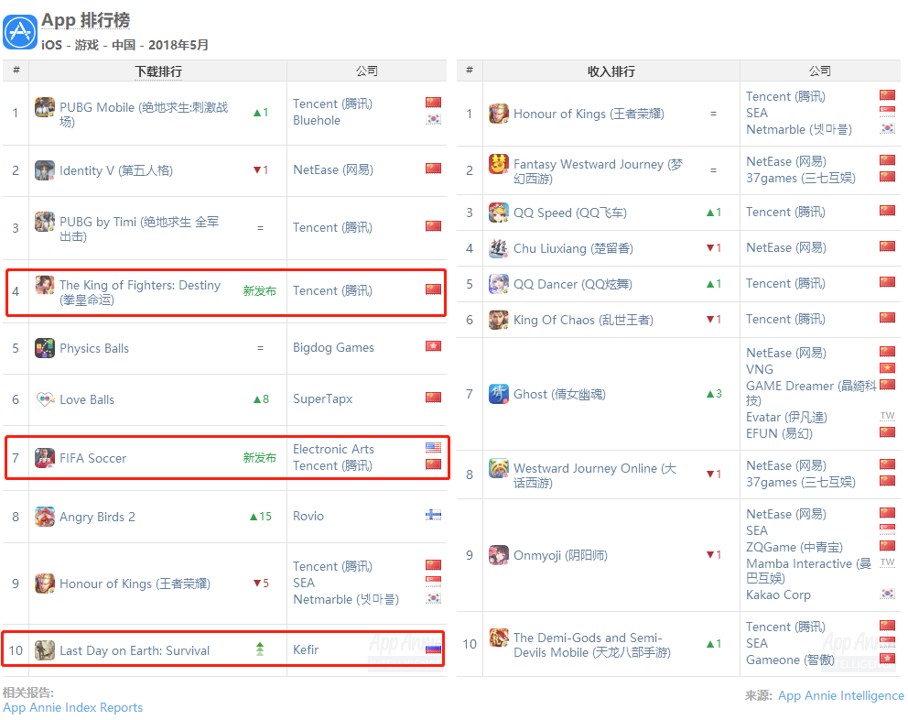The height and width of the screenshot is (720, 908).
Task: Click the Finland flag beside Rovio
Action: coord(433,515)
